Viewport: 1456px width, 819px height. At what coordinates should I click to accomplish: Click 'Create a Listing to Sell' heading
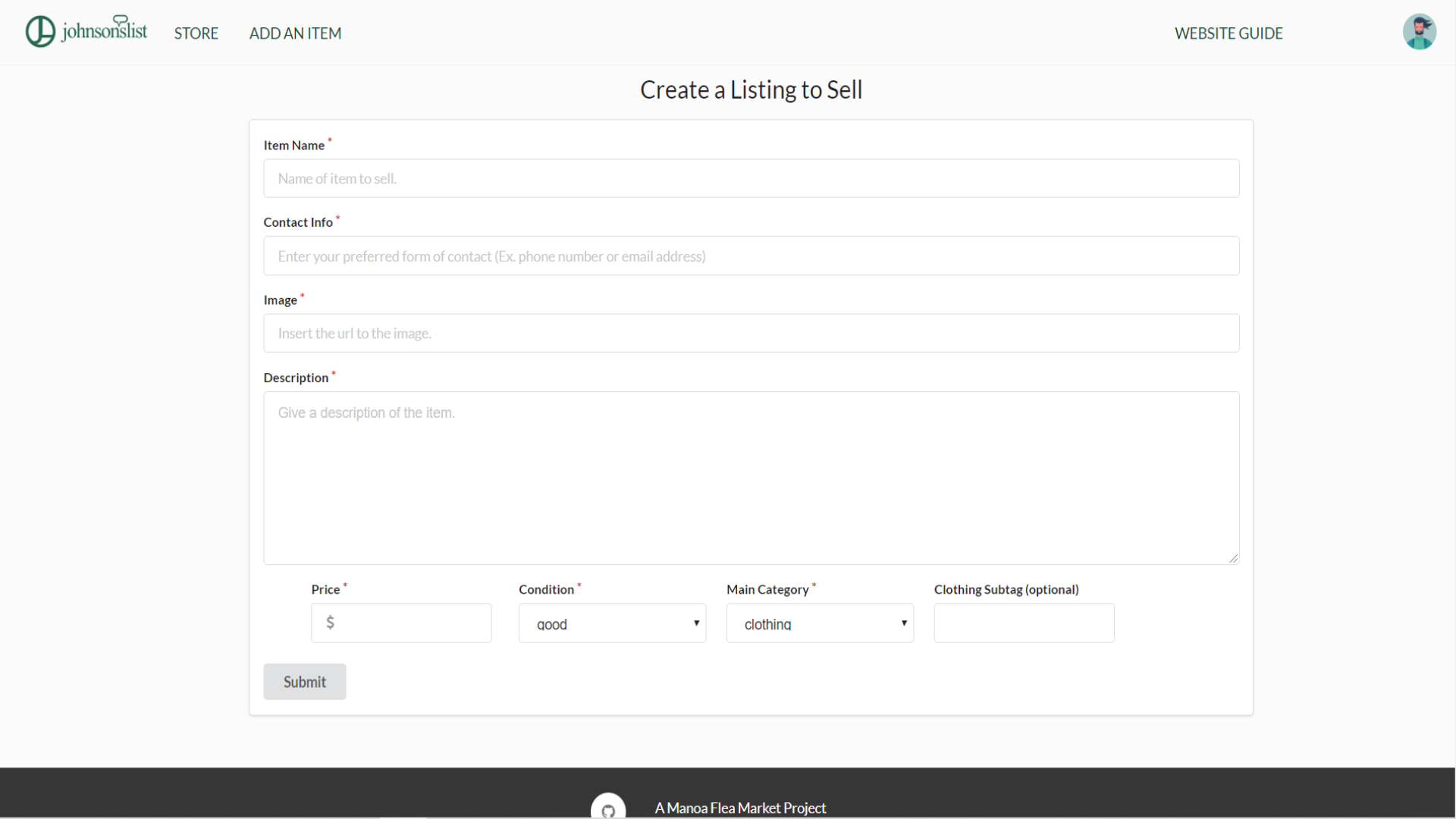coord(751,89)
